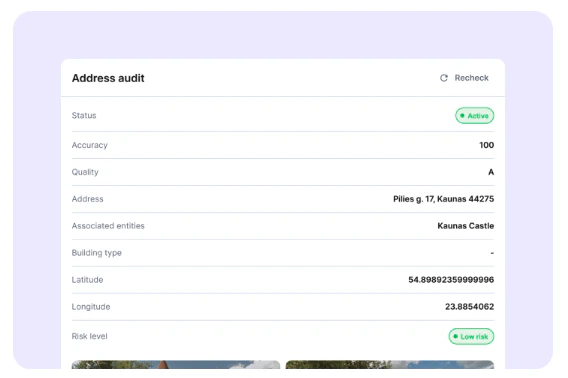
Task: Select the Kaunas Castle entity value
Action: click(x=465, y=226)
